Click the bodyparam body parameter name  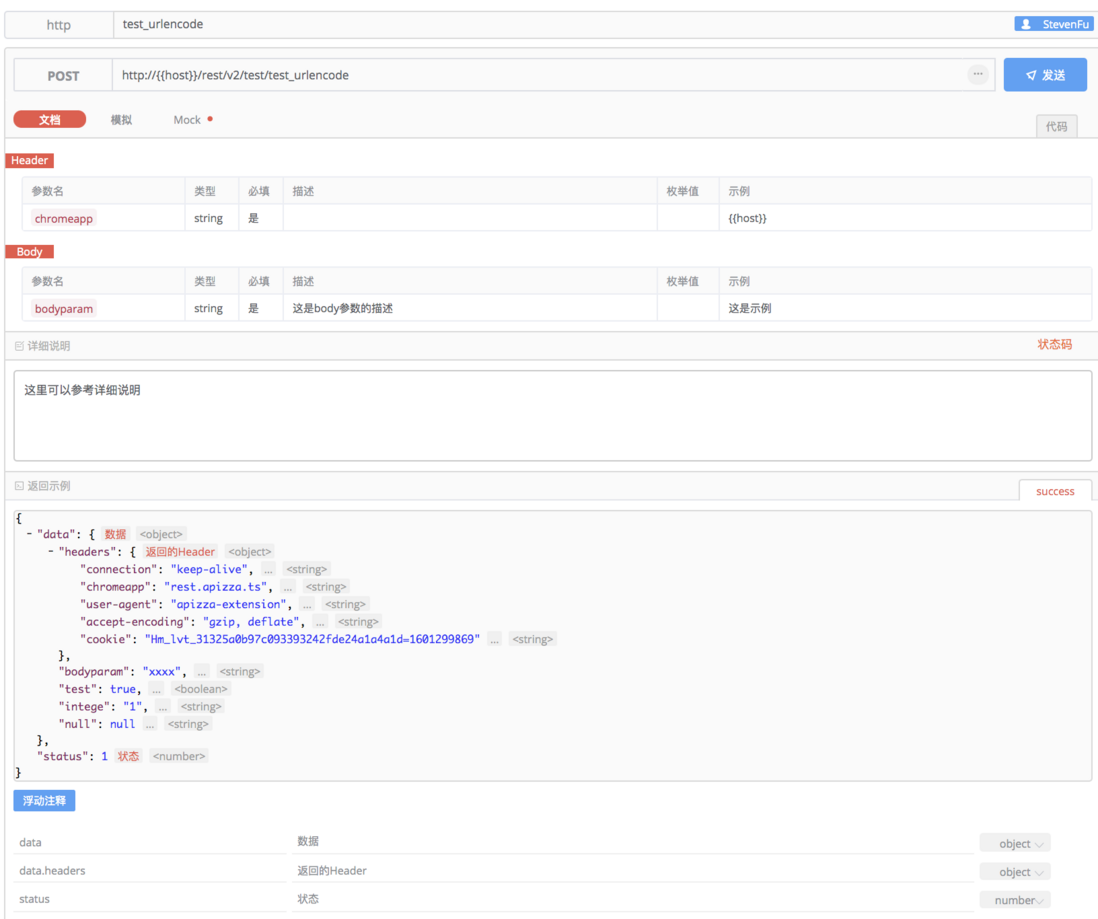point(64,308)
